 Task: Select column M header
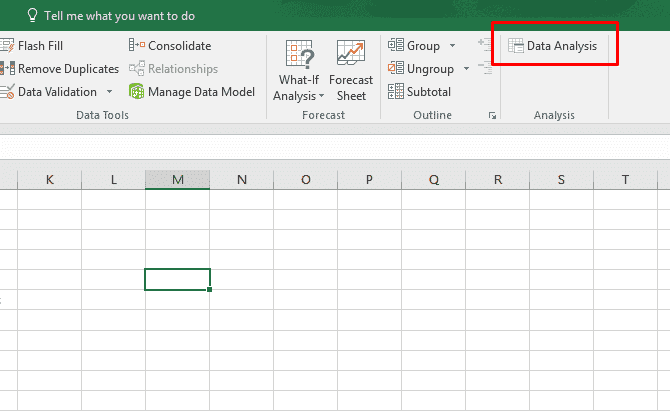[177, 179]
